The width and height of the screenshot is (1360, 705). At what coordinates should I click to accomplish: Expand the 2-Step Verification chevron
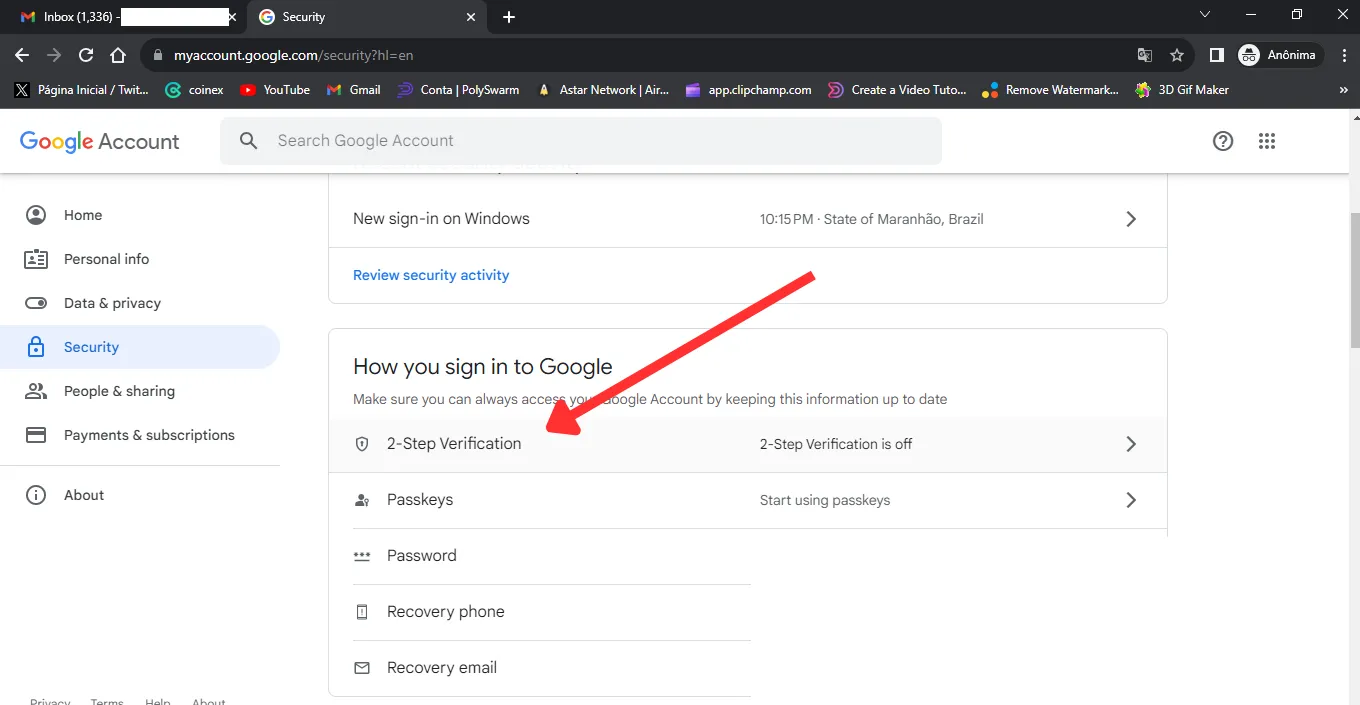coord(1131,444)
